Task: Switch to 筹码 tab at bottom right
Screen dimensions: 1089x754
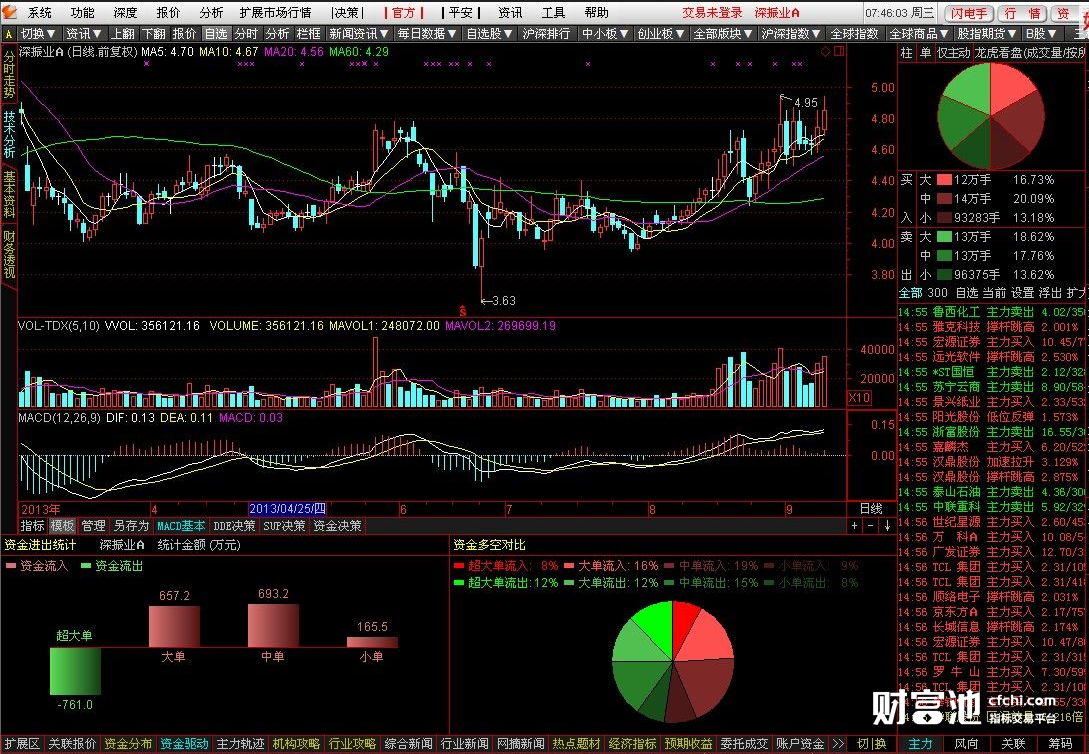Action: 1060,744
